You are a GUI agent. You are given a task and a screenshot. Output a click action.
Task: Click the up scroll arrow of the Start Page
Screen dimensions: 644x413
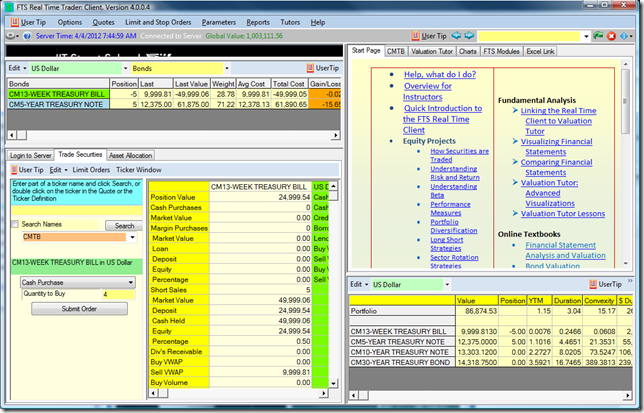626,64
